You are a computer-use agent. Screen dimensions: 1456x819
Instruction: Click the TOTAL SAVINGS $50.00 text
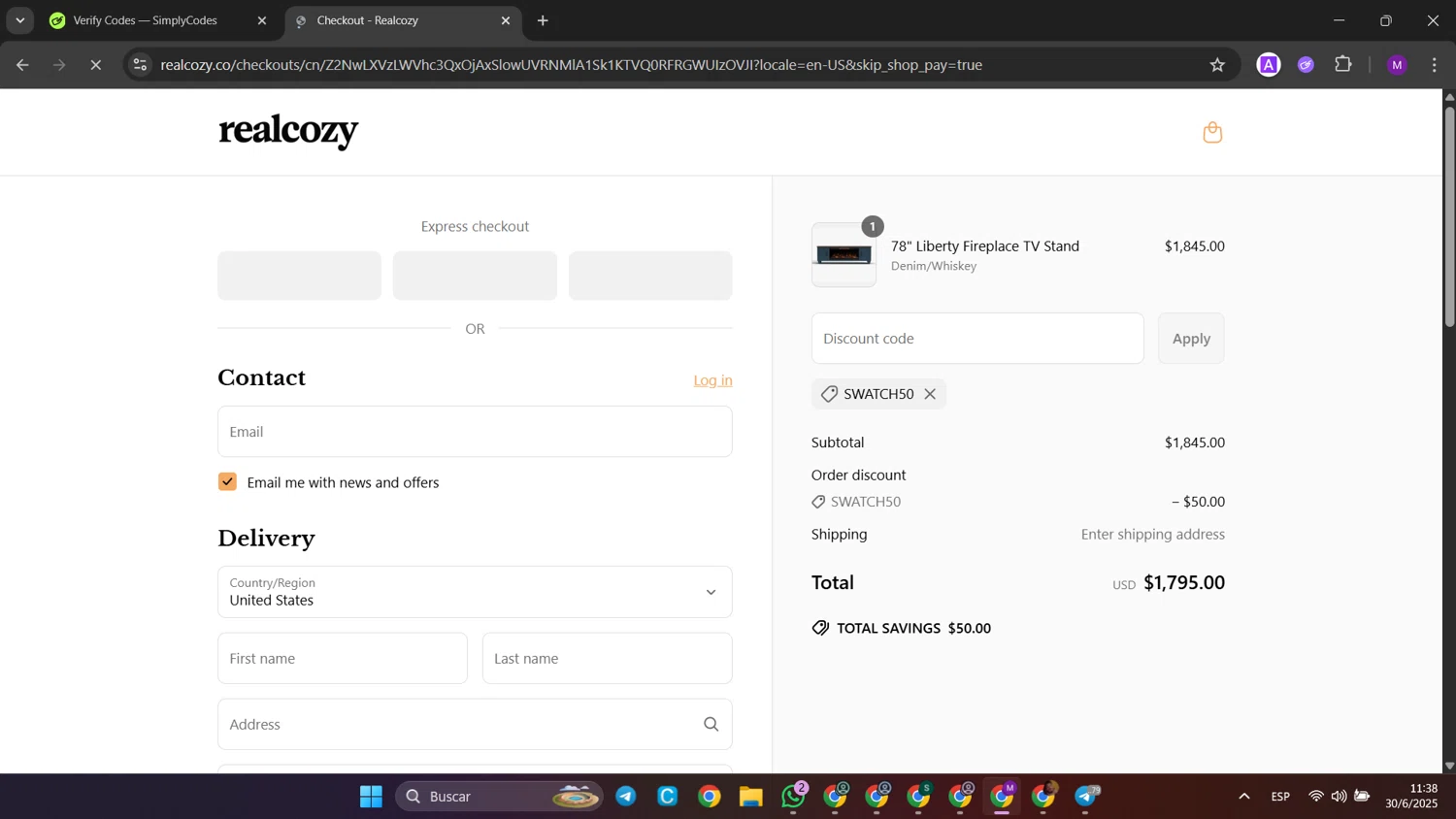click(x=913, y=628)
